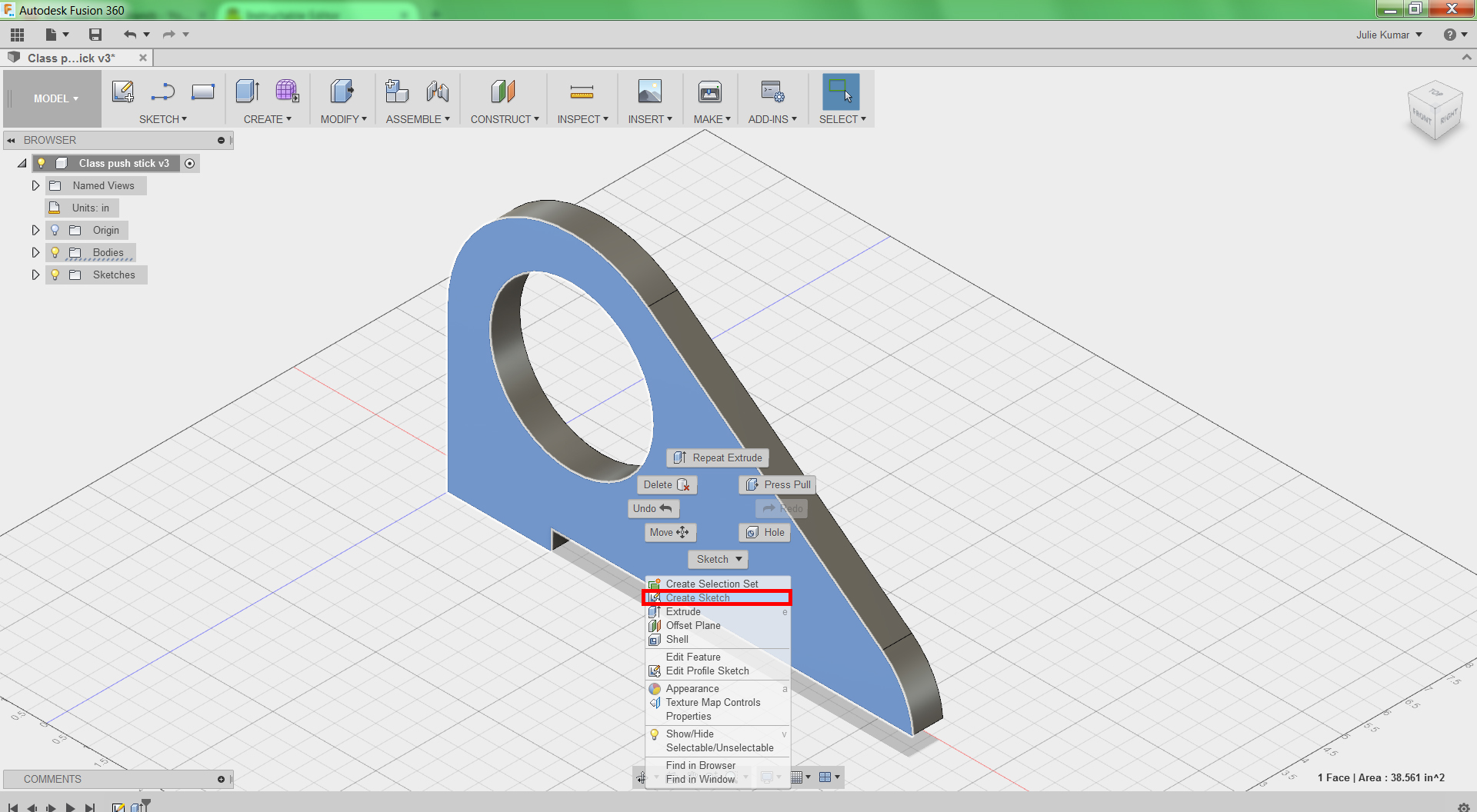This screenshot has height=812, width=1477.
Task: Open the Measure tool under INSPECT
Action: tap(582, 91)
